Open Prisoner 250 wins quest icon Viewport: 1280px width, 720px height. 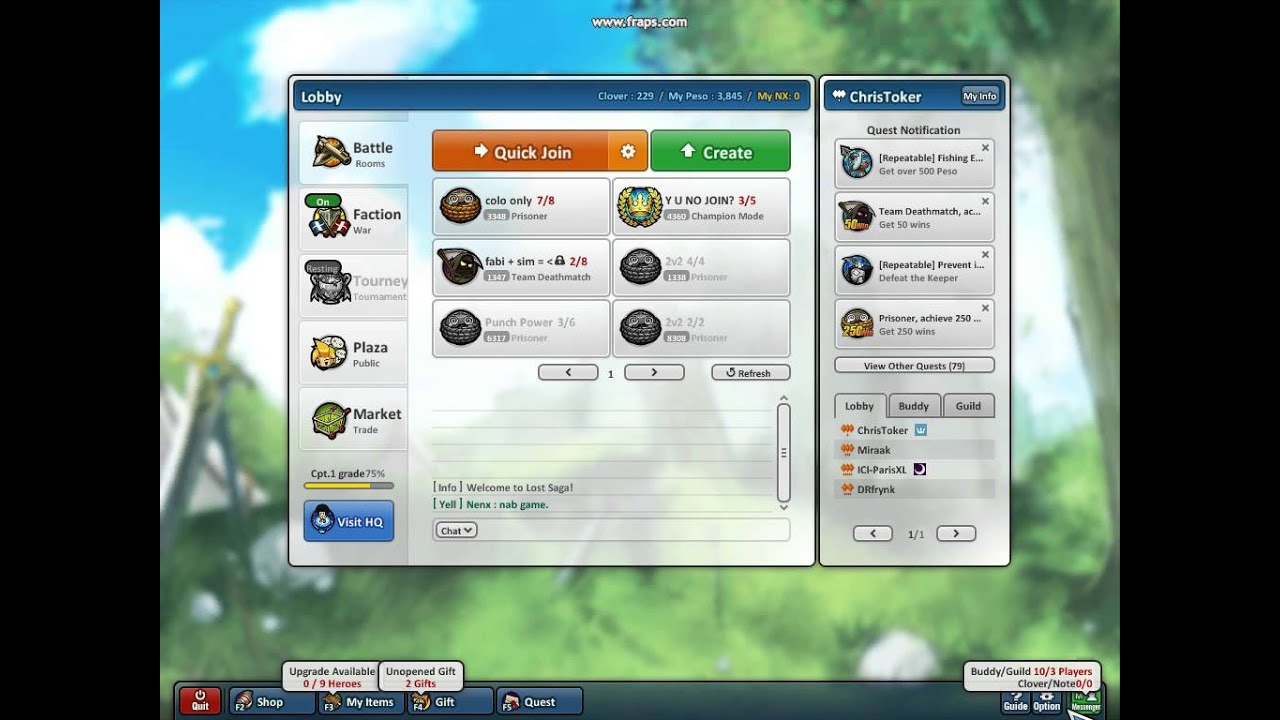(x=856, y=324)
